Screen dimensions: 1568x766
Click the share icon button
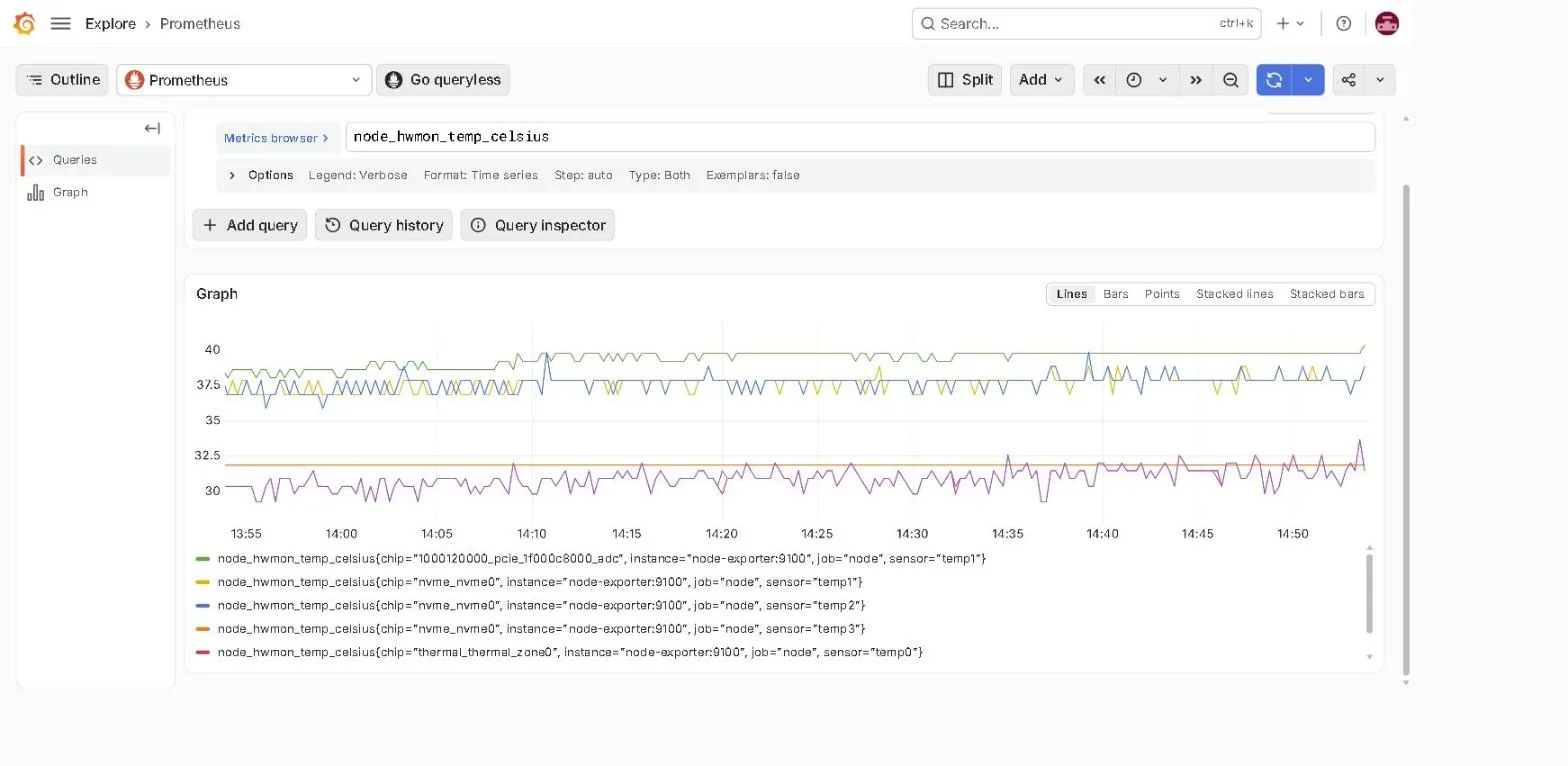pos(1348,80)
